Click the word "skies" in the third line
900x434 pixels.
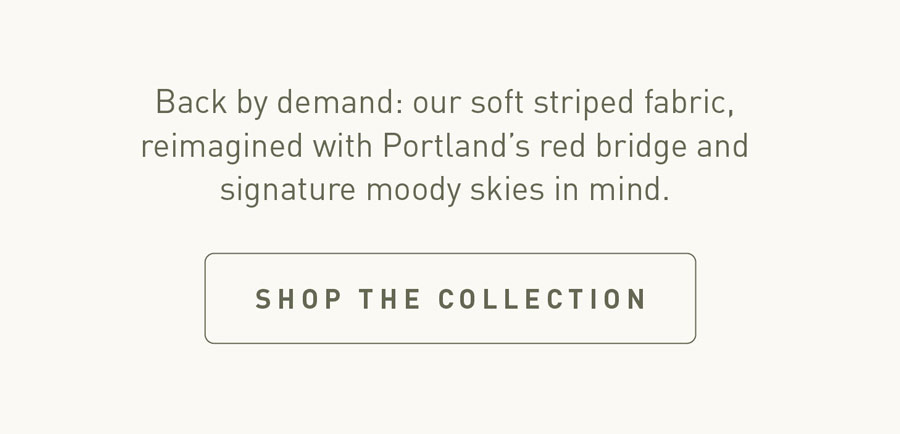(507, 189)
